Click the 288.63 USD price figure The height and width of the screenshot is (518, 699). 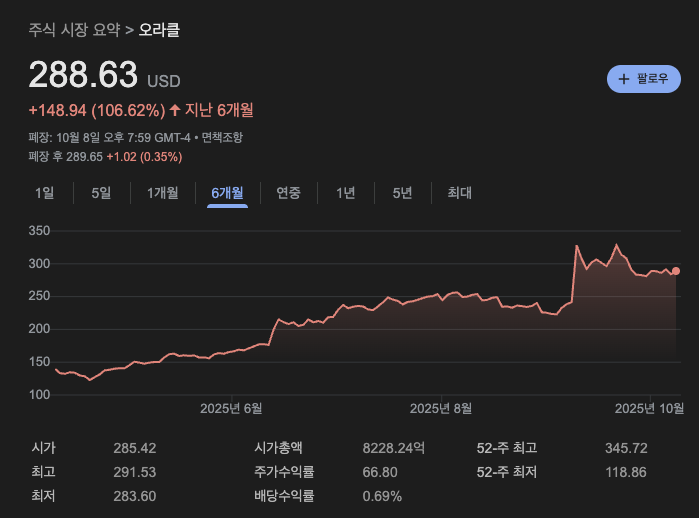(85, 76)
